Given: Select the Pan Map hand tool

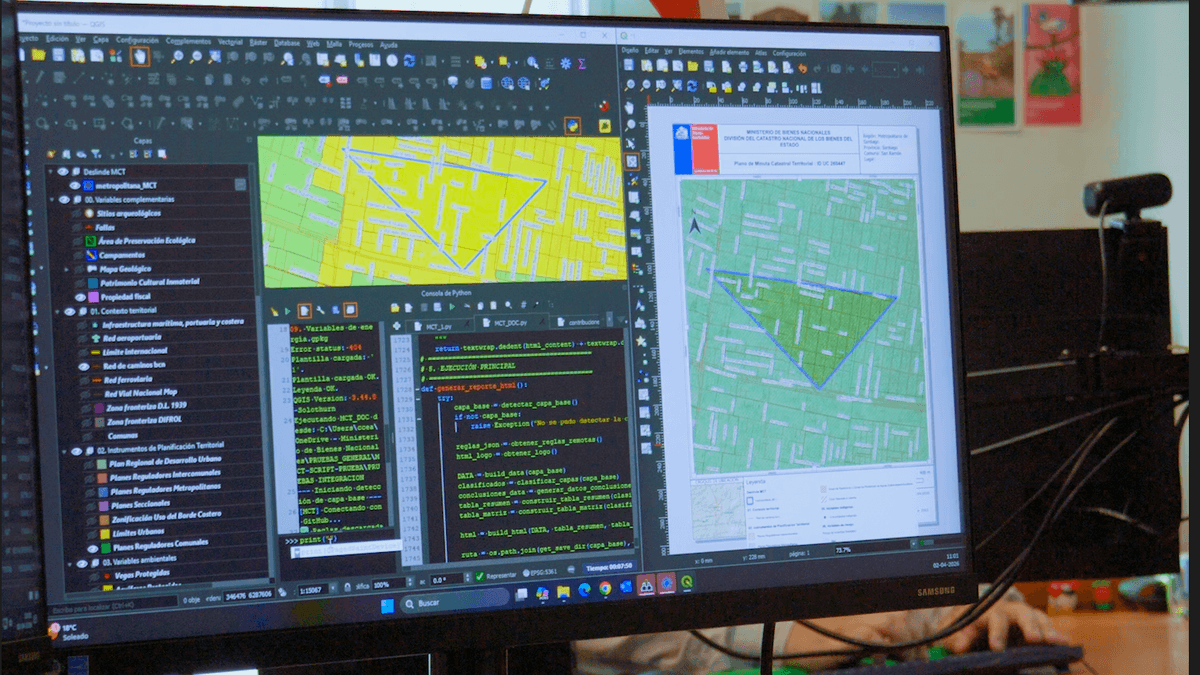Looking at the screenshot, I should (139, 57).
